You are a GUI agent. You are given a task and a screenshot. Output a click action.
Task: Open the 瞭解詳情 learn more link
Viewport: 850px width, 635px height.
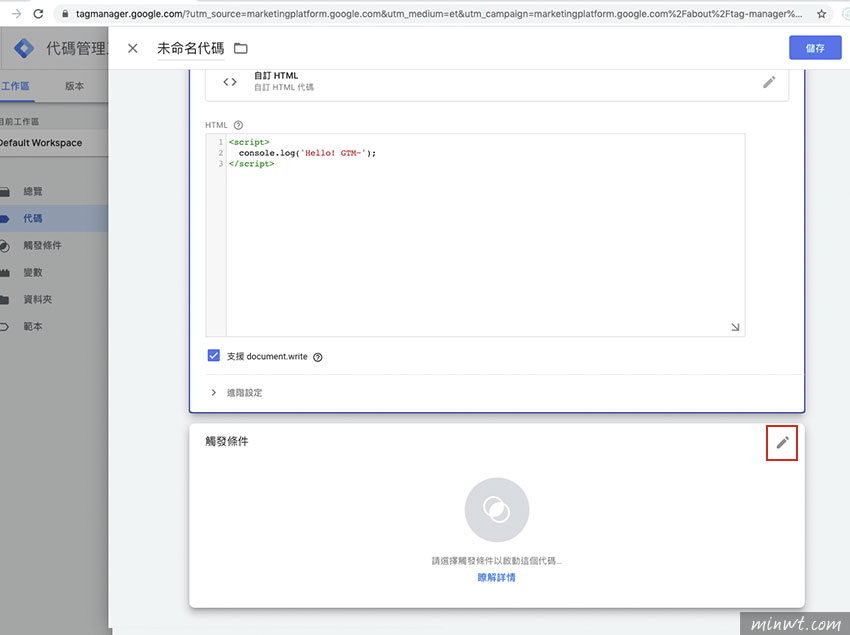click(x=497, y=578)
